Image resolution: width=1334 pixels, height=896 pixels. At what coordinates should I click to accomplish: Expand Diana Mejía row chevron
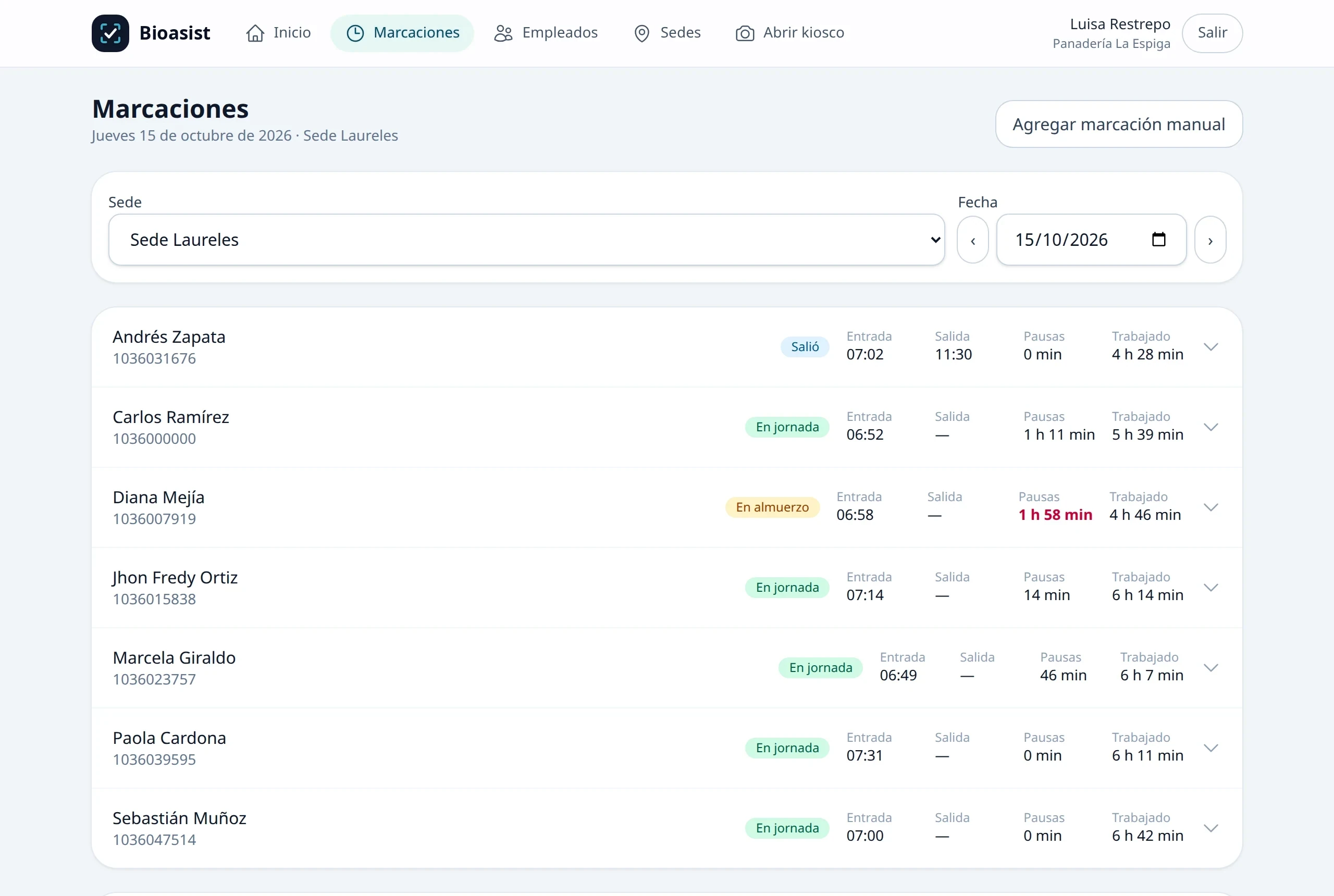[1211, 507]
